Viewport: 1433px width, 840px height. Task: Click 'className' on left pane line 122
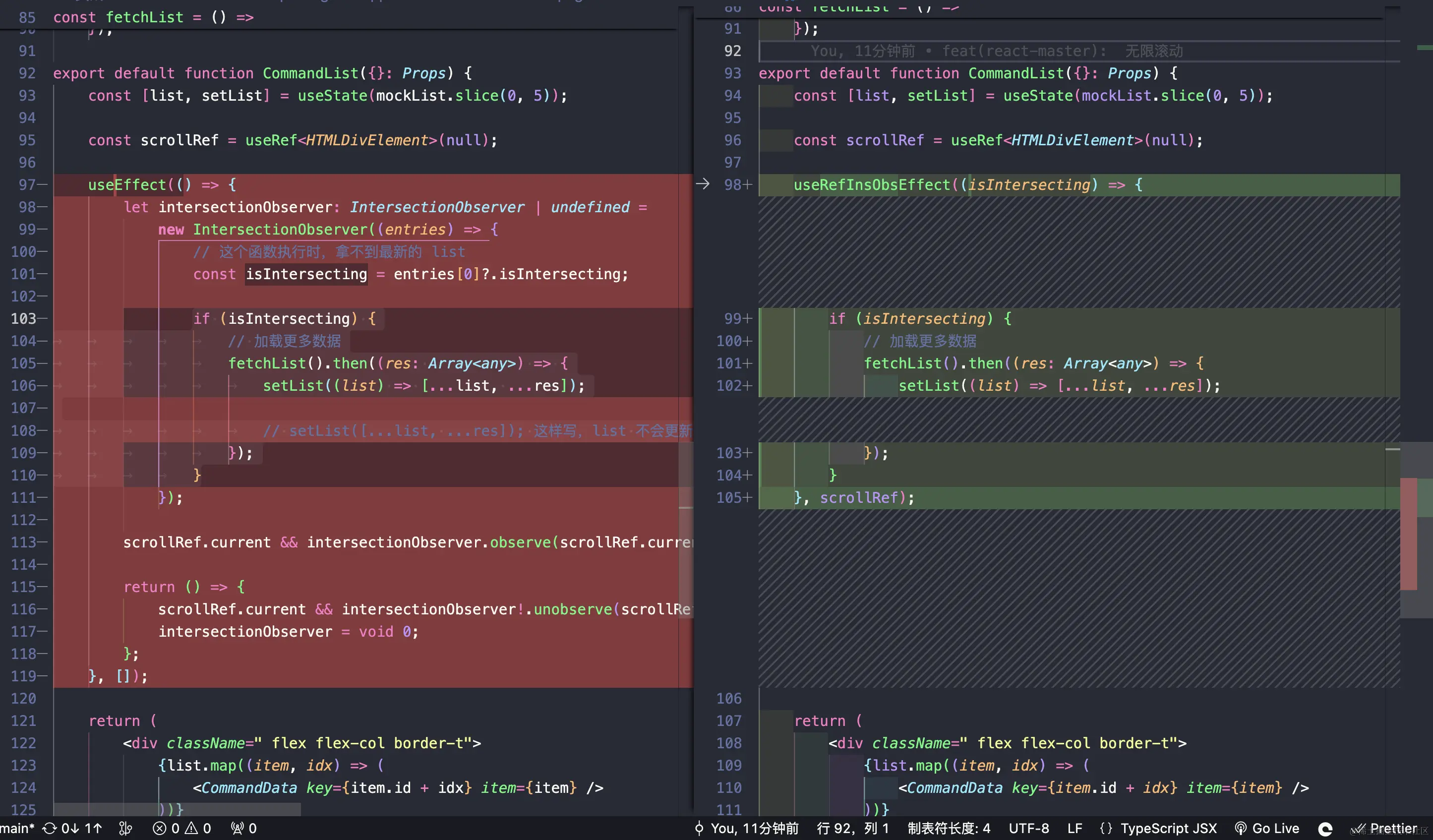206,743
